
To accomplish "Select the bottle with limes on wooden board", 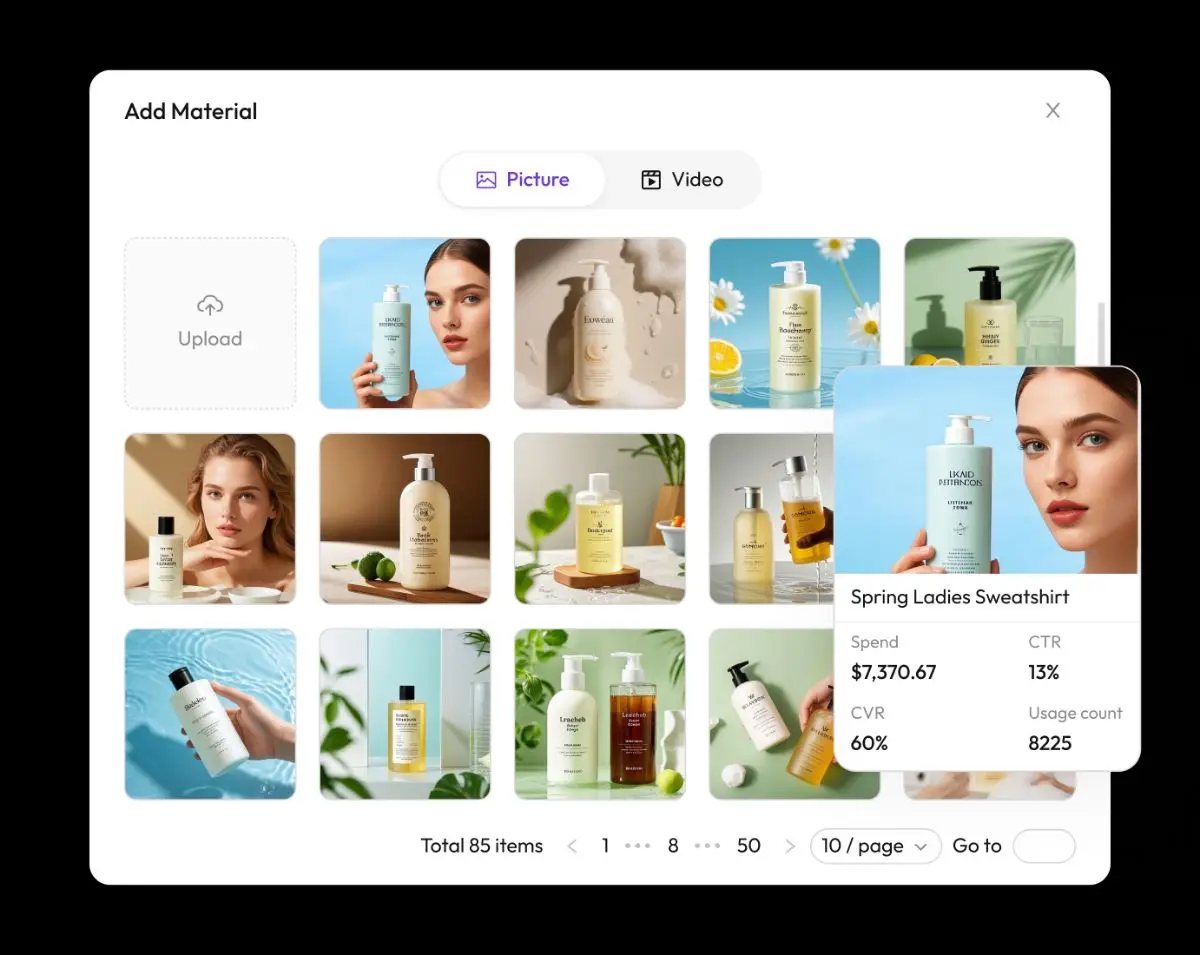I will point(405,518).
